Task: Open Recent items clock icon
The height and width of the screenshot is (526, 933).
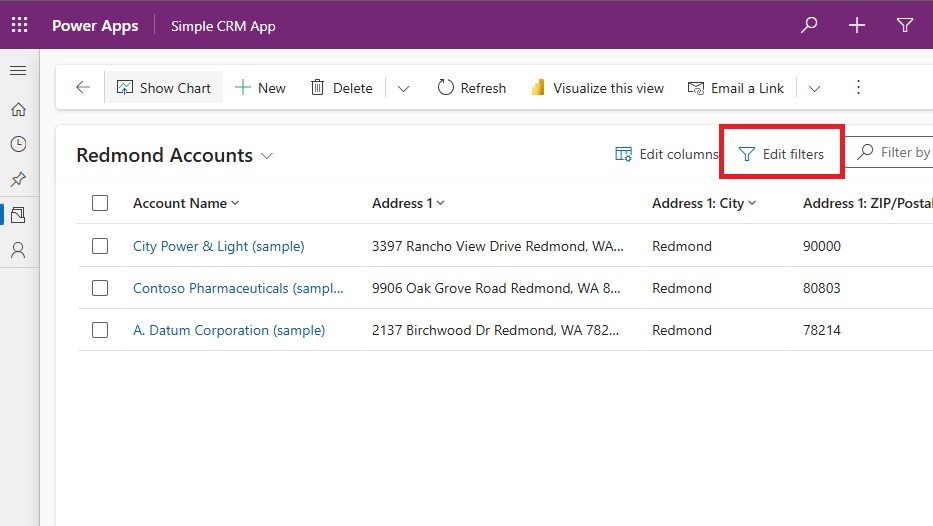Action: coord(18,144)
